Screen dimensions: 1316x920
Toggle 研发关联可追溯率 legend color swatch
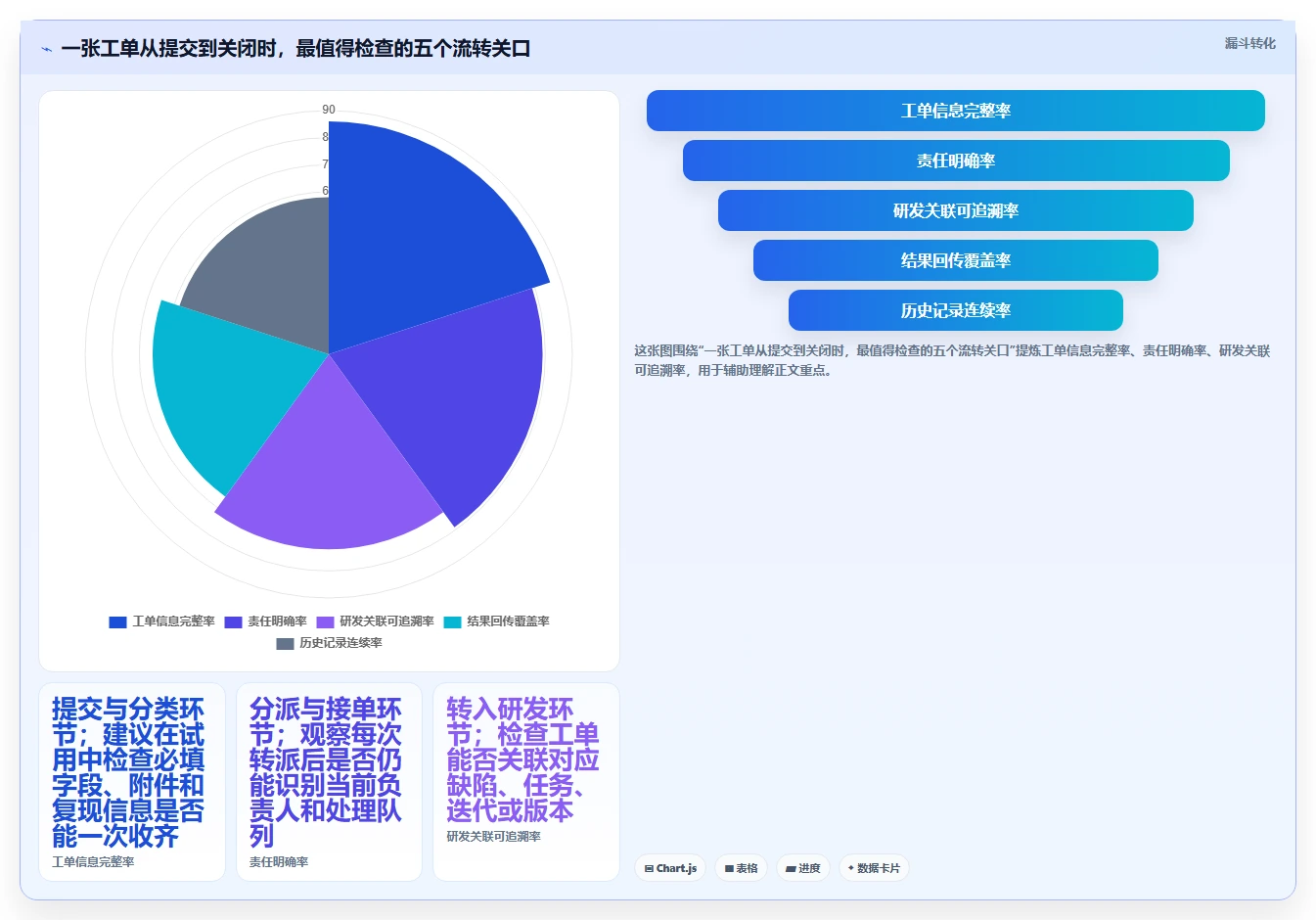(325, 621)
